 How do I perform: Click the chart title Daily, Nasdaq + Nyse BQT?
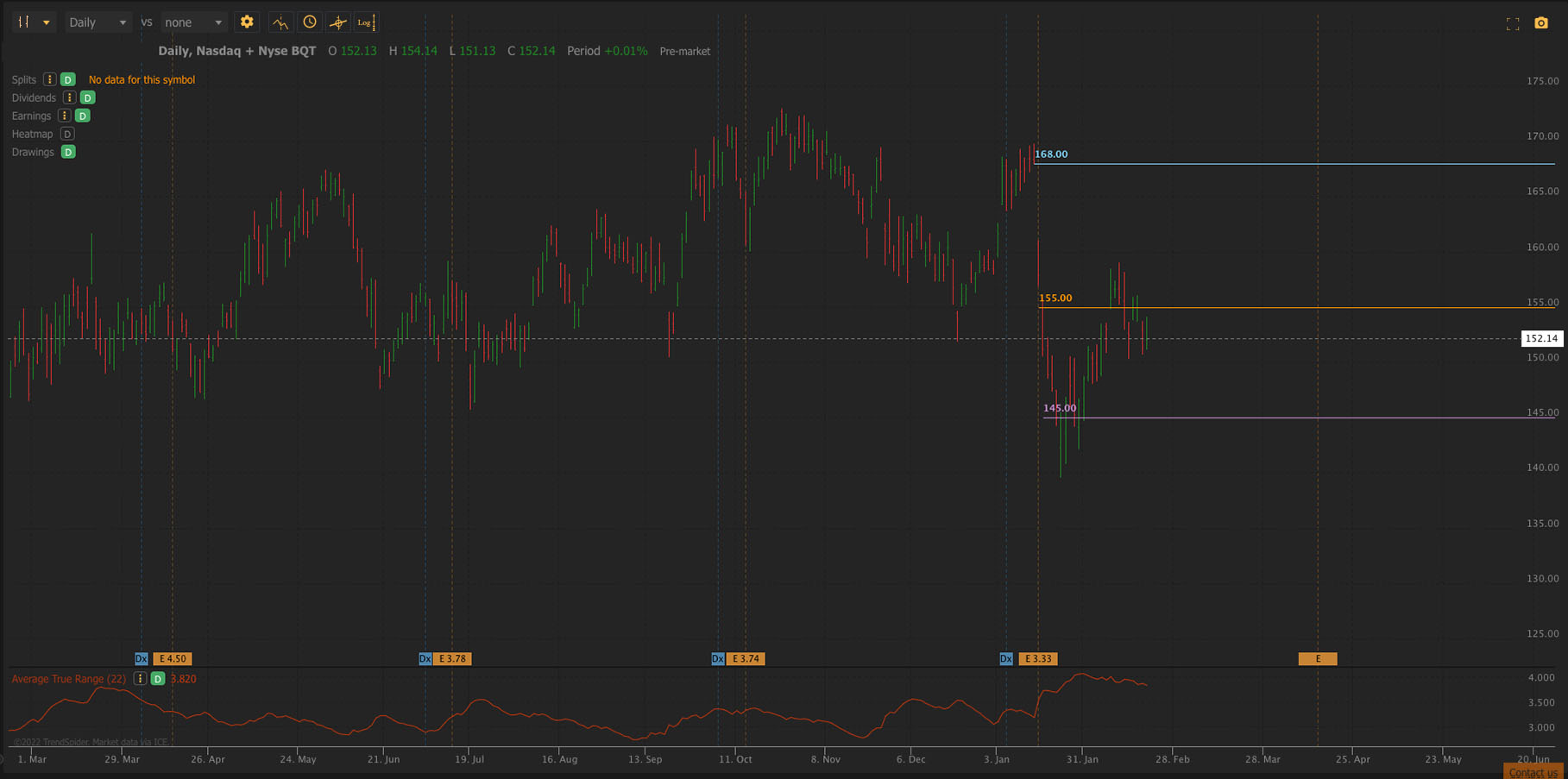237,51
